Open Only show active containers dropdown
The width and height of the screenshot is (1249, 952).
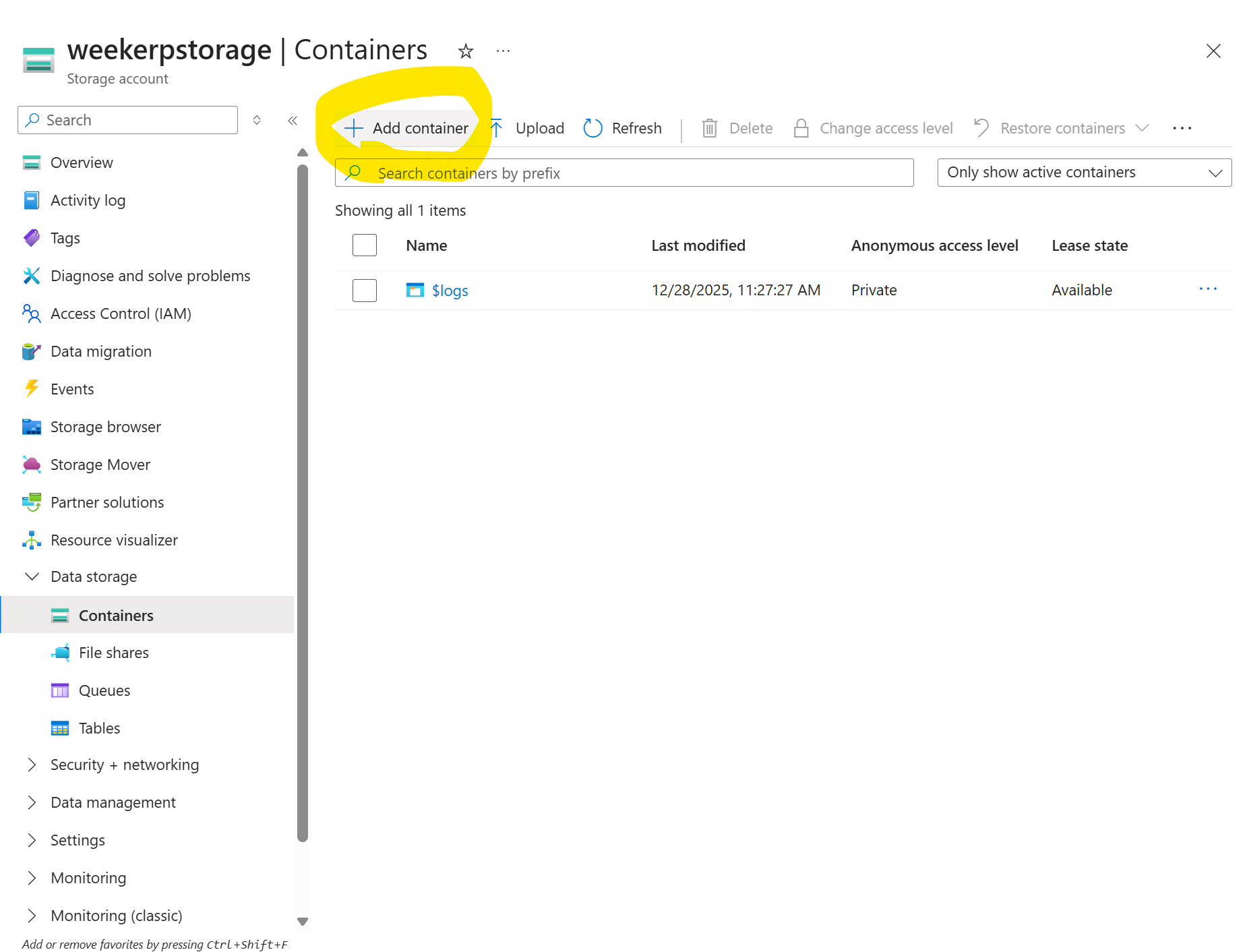click(x=1084, y=173)
